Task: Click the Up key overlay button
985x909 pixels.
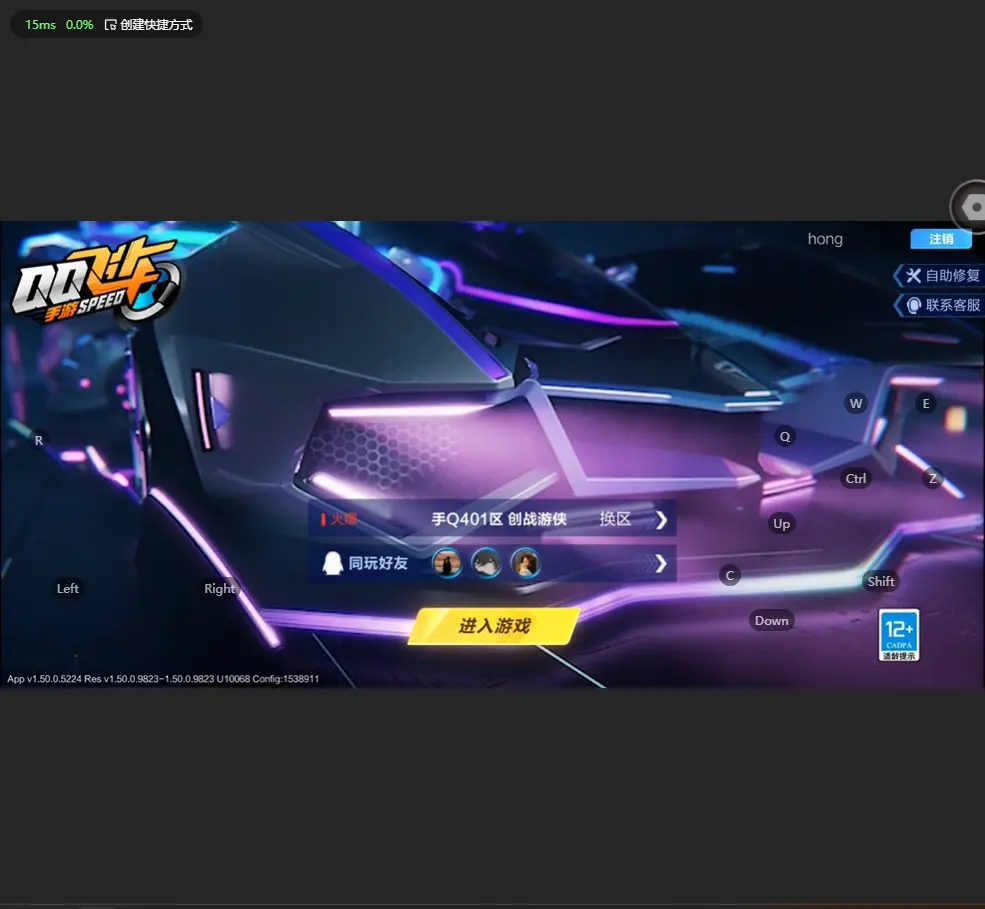Action: (781, 524)
